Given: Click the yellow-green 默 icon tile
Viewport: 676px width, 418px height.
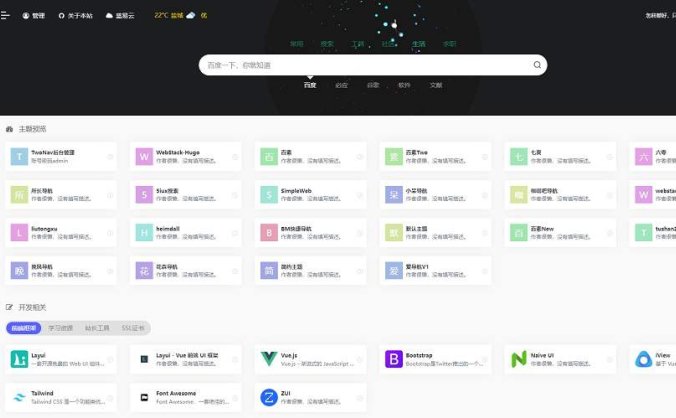Looking at the screenshot, I should (x=394, y=233).
